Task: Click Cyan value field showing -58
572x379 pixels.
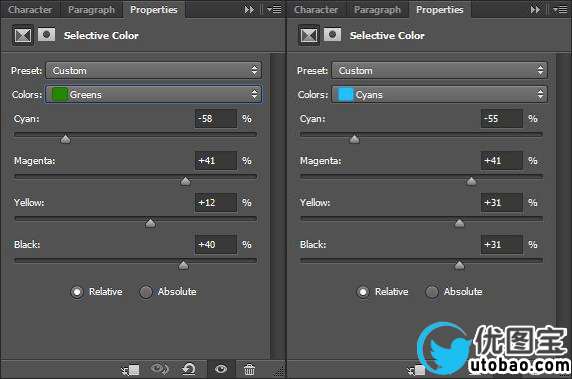Action: (x=216, y=119)
